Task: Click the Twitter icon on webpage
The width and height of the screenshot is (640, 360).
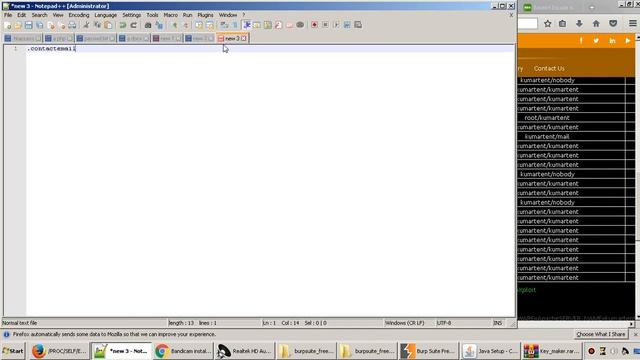Action: click(x=596, y=41)
